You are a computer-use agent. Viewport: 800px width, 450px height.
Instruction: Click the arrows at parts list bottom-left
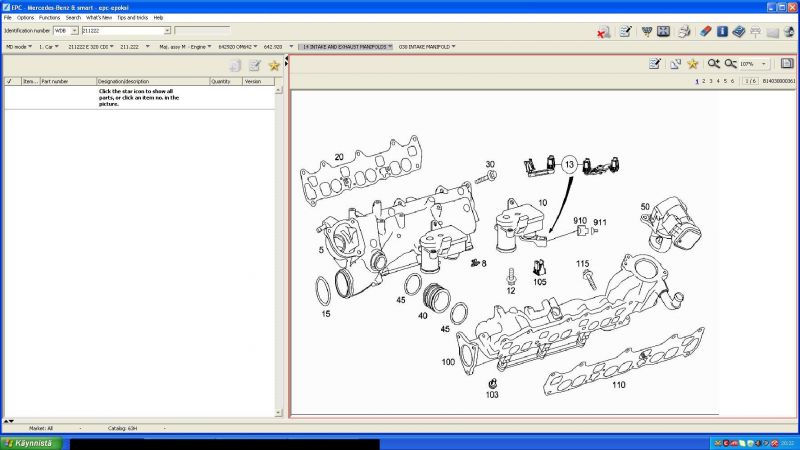[9, 421]
